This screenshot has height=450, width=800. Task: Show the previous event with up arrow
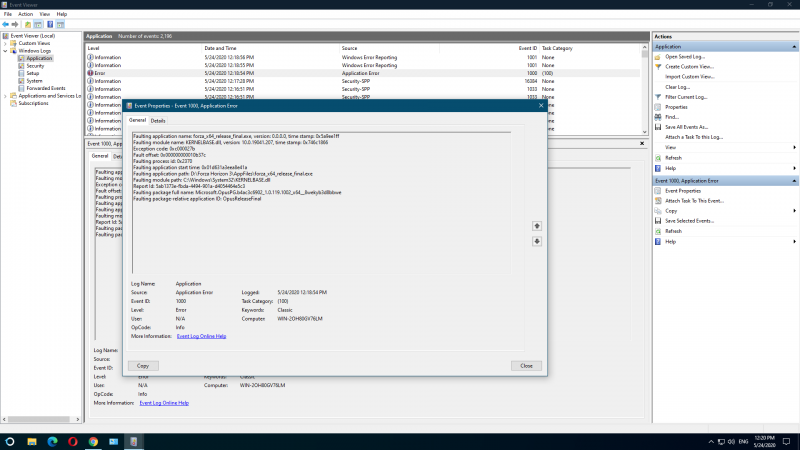pos(537,226)
